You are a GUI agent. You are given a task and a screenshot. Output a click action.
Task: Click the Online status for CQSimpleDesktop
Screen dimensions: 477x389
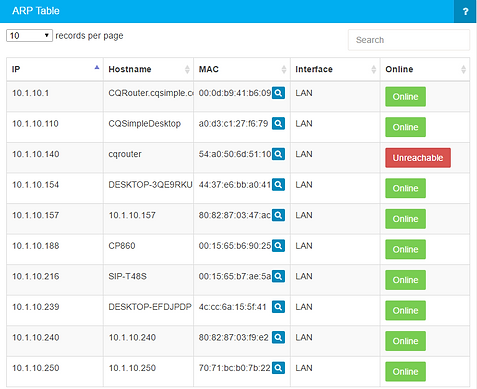405,127
